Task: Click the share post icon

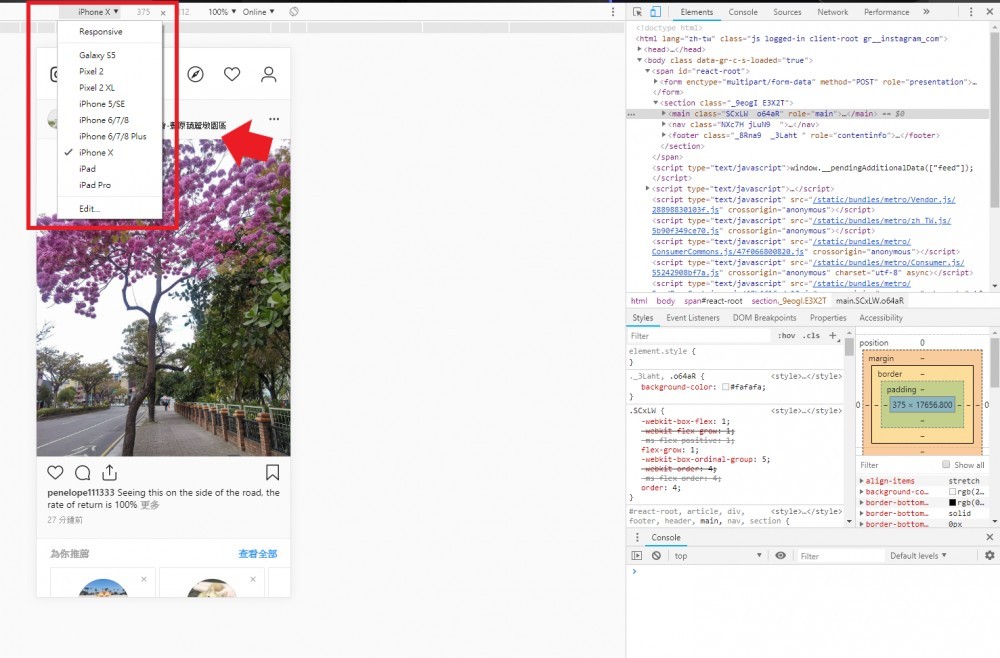Action: pyautogui.click(x=110, y=472)
